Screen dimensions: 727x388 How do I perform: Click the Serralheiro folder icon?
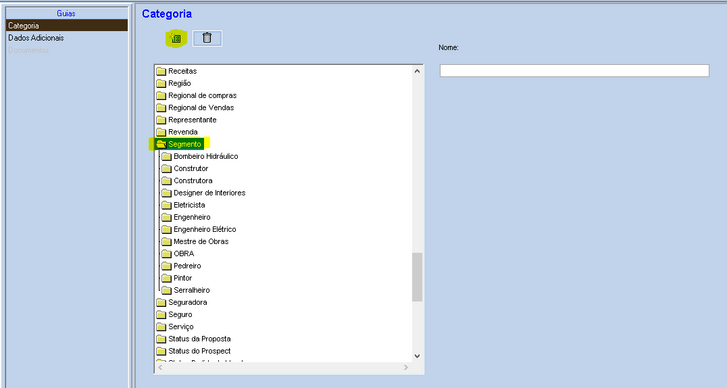(166, 291)
